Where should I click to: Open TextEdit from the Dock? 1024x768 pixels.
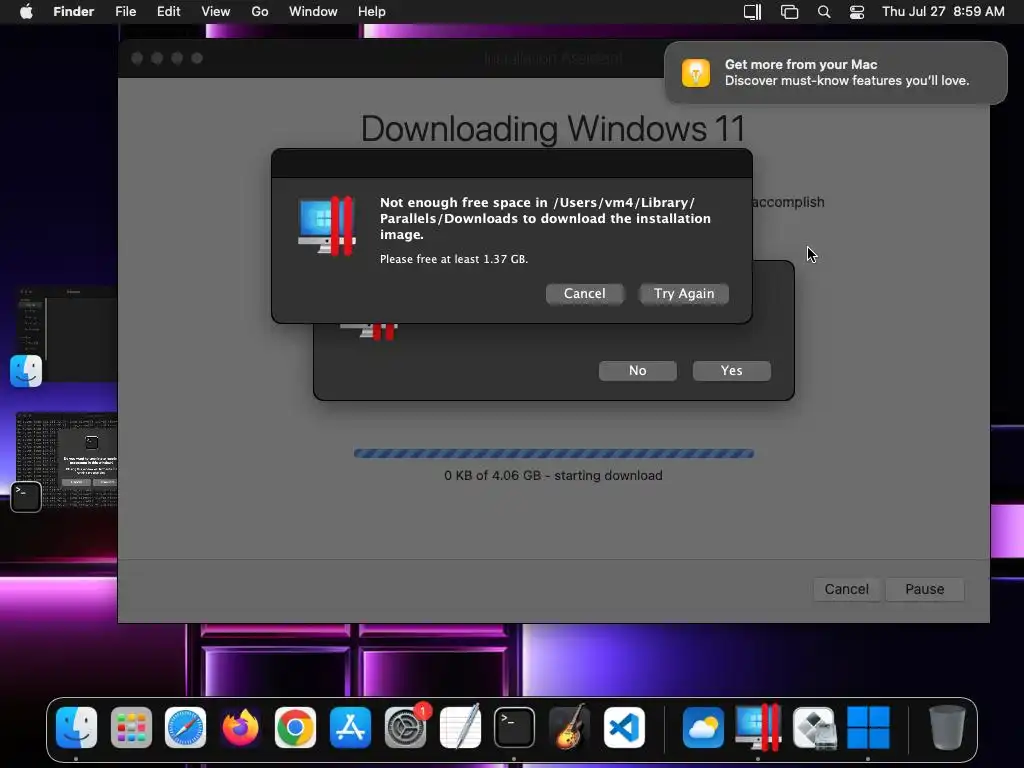click(460, 728)
